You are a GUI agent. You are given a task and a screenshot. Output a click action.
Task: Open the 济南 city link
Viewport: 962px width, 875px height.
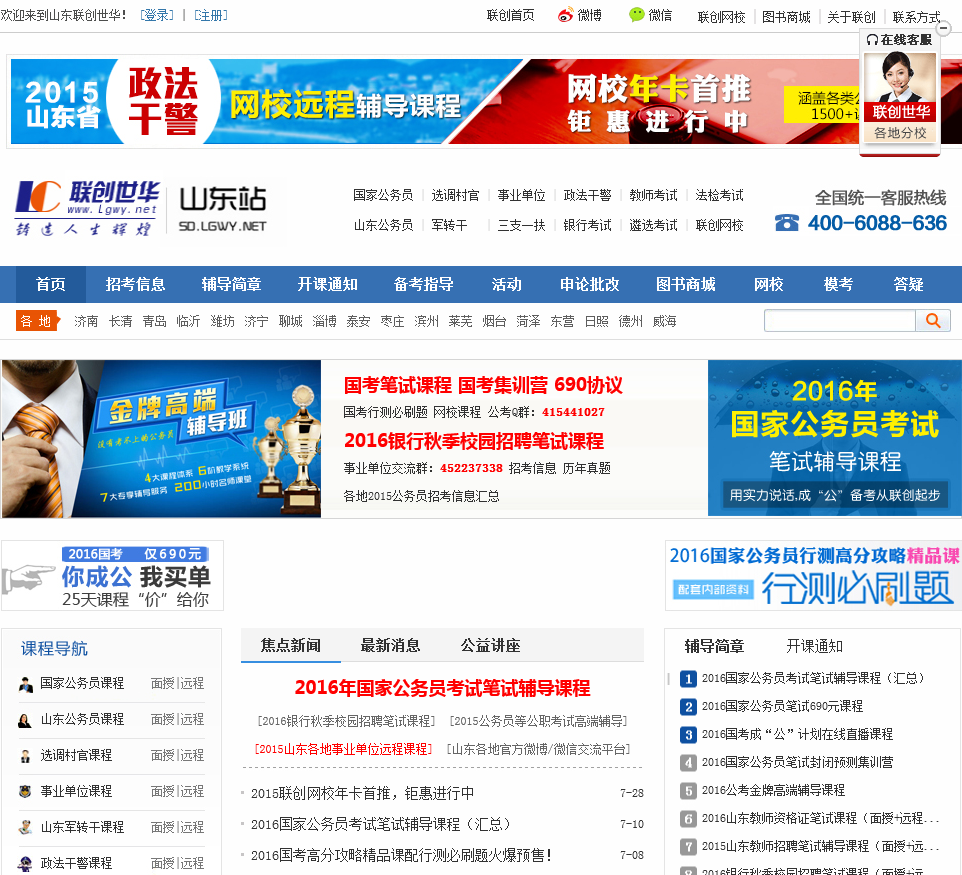click(86, 322)
